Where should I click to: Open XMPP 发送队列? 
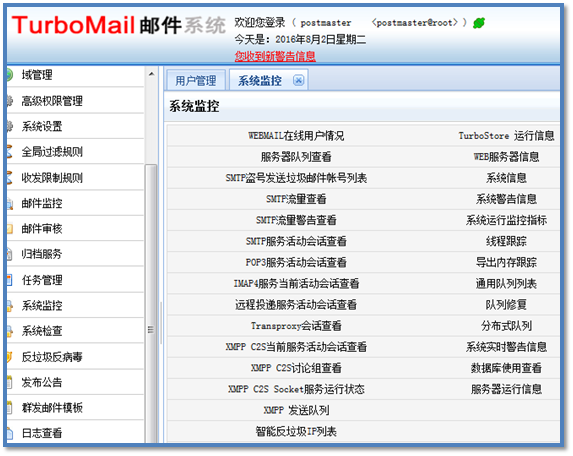coord(296,410)
